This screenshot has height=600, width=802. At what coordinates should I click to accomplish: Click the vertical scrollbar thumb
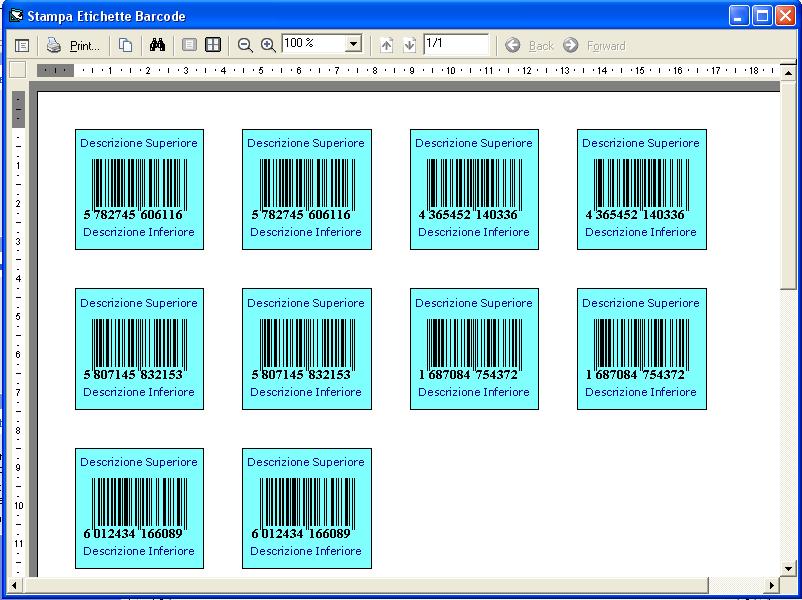pyautogui.click(x=788, y=185)
